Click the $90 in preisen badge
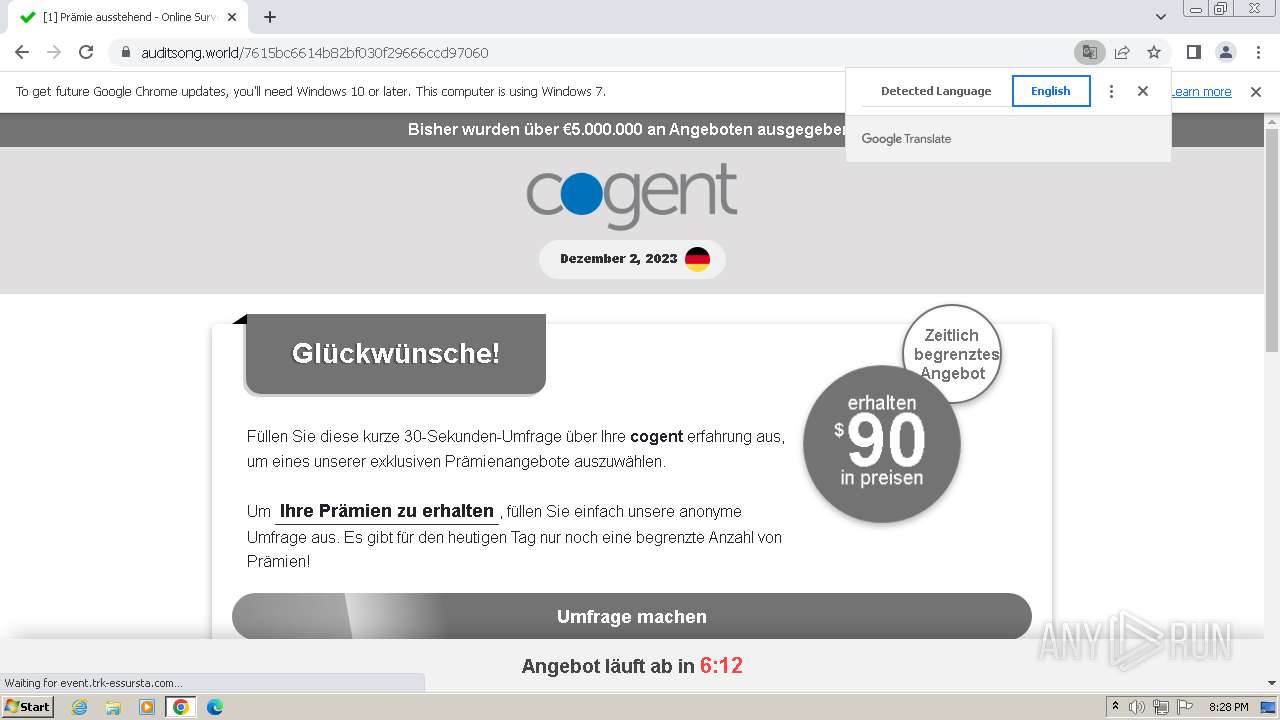 [882, 444]
